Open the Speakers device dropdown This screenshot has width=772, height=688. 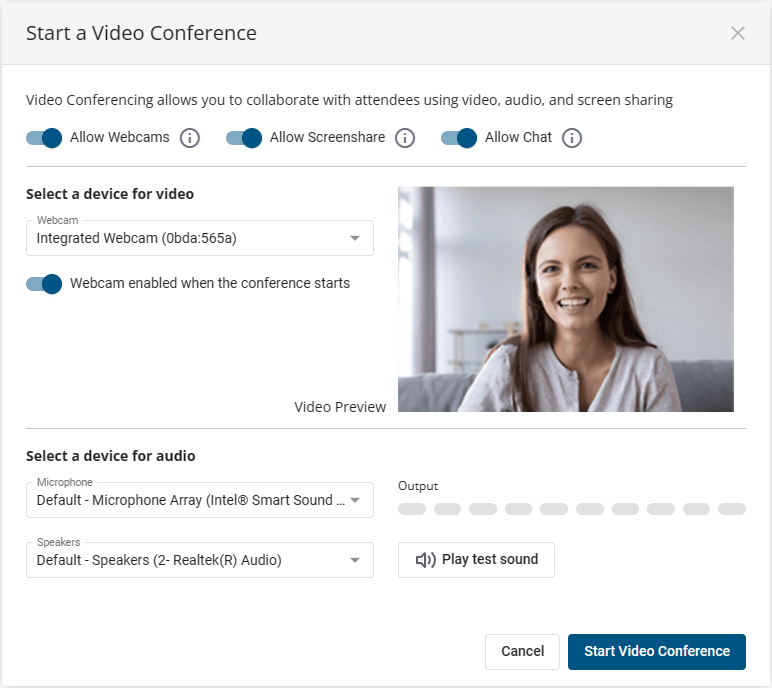[200, 560]
